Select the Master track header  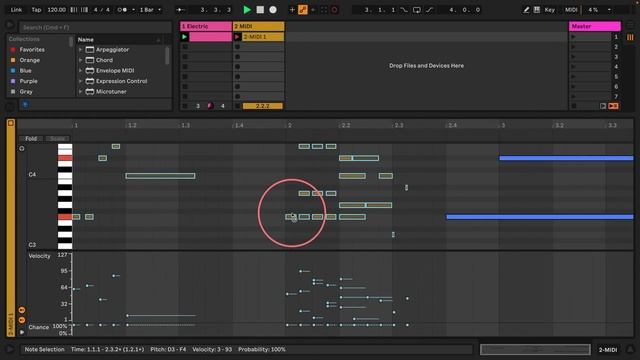[595, 26]
